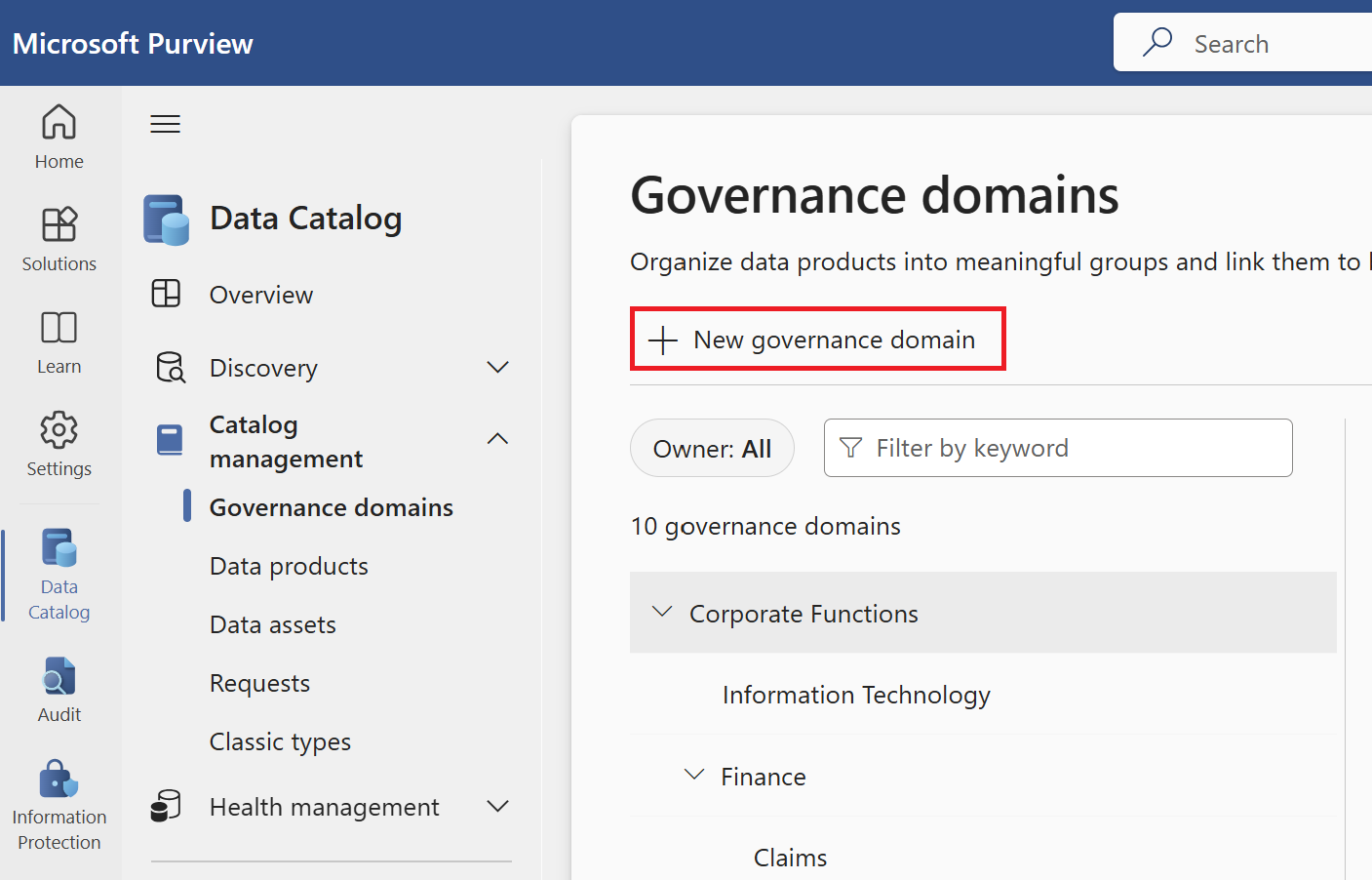The width and height of the screenshot is (1372, 880).
Task: Click the funnel filter icon
Action: pyautogui.click(x=850, y=448)
